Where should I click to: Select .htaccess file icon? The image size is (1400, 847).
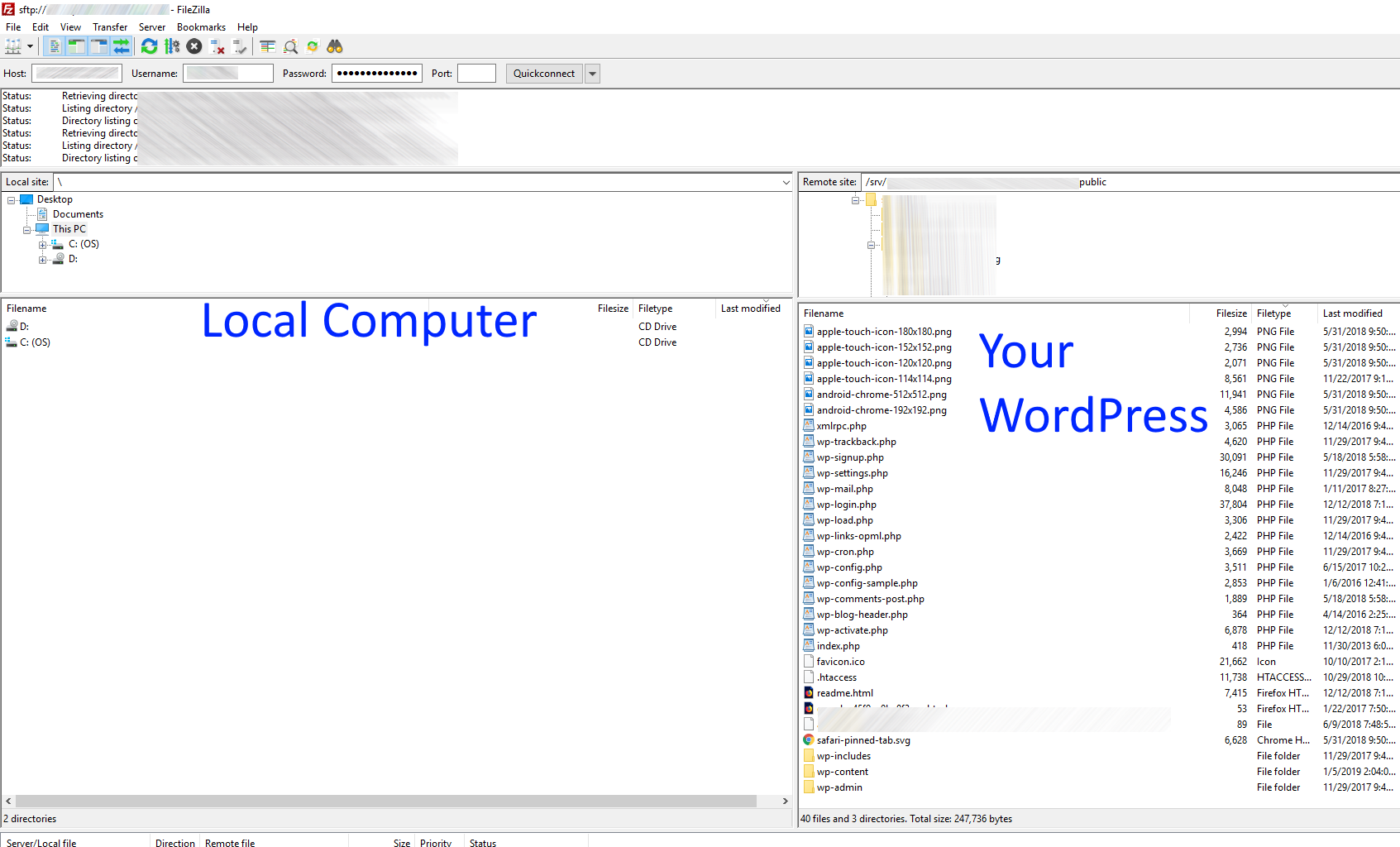click(x=809, y=677)
